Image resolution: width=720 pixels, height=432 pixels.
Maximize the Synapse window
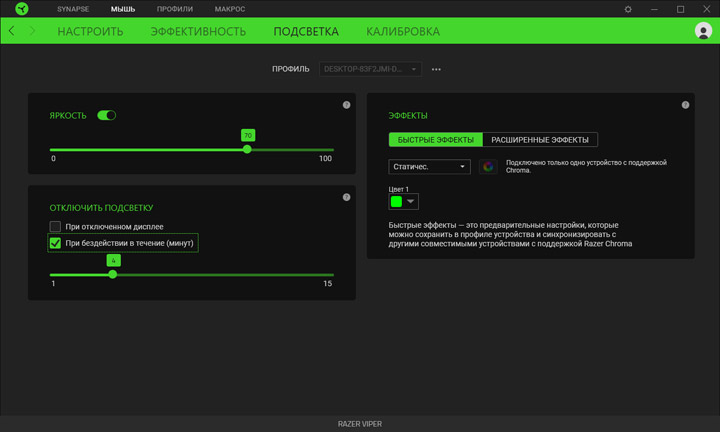click(680, 9)
